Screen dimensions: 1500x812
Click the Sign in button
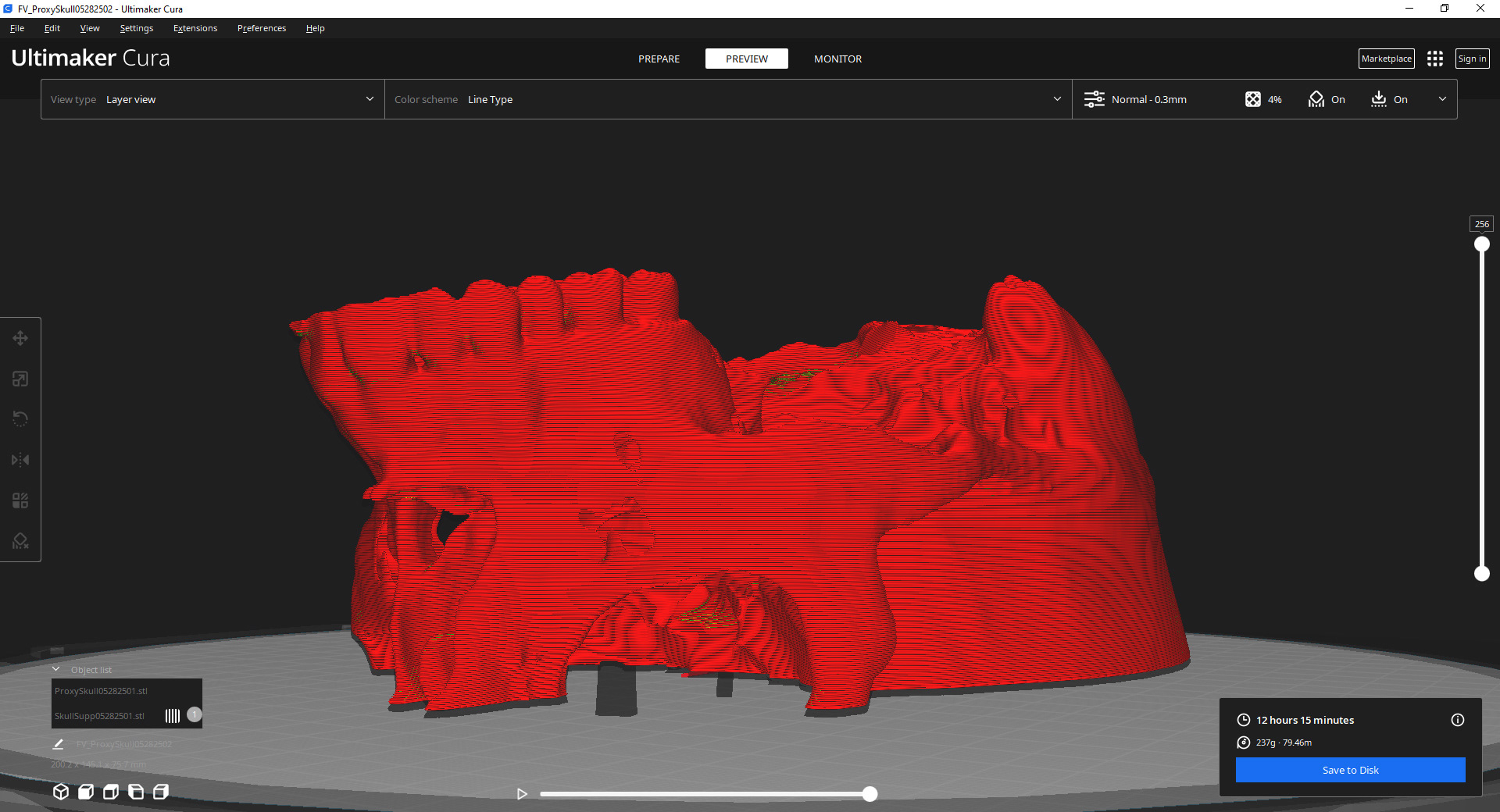pos(1473,59)
